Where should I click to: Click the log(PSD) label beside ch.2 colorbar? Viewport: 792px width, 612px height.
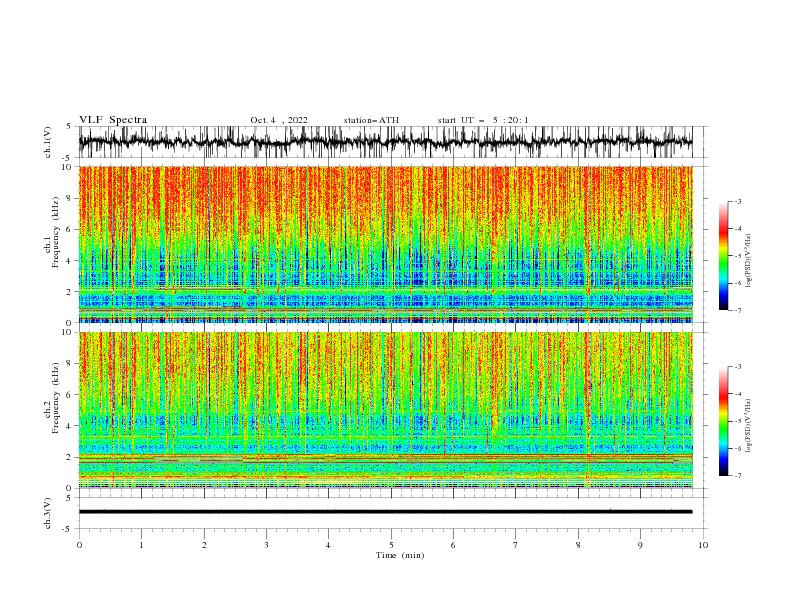748,426
